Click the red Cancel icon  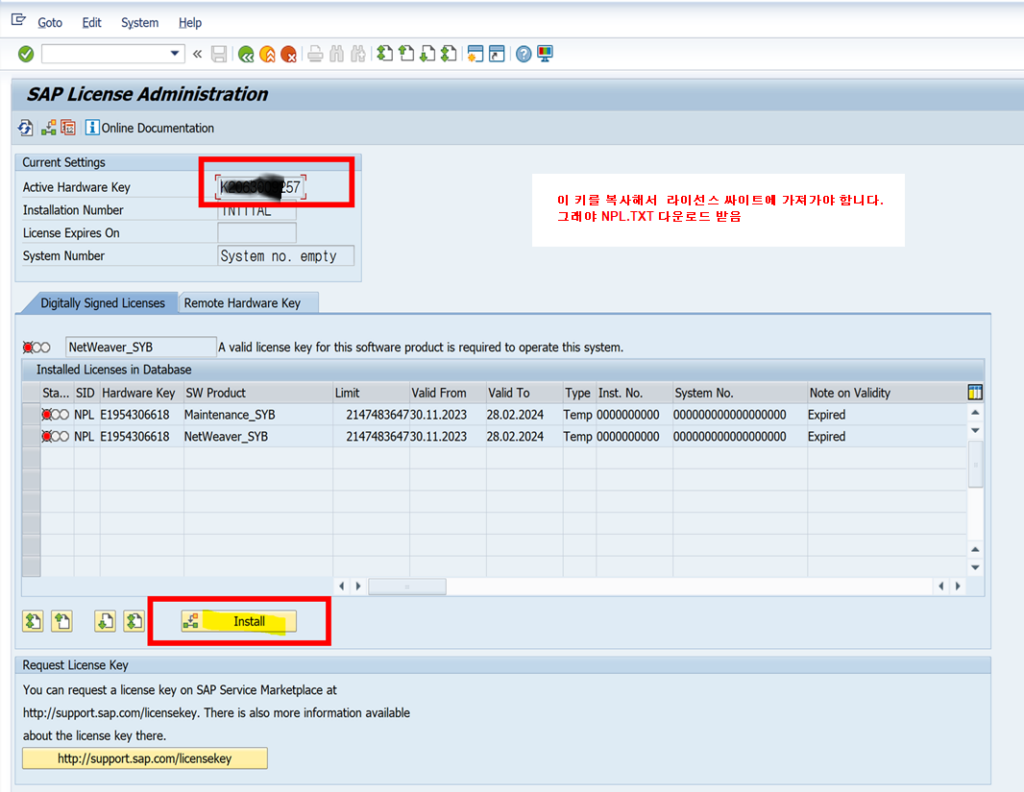[x=288, y=54]
